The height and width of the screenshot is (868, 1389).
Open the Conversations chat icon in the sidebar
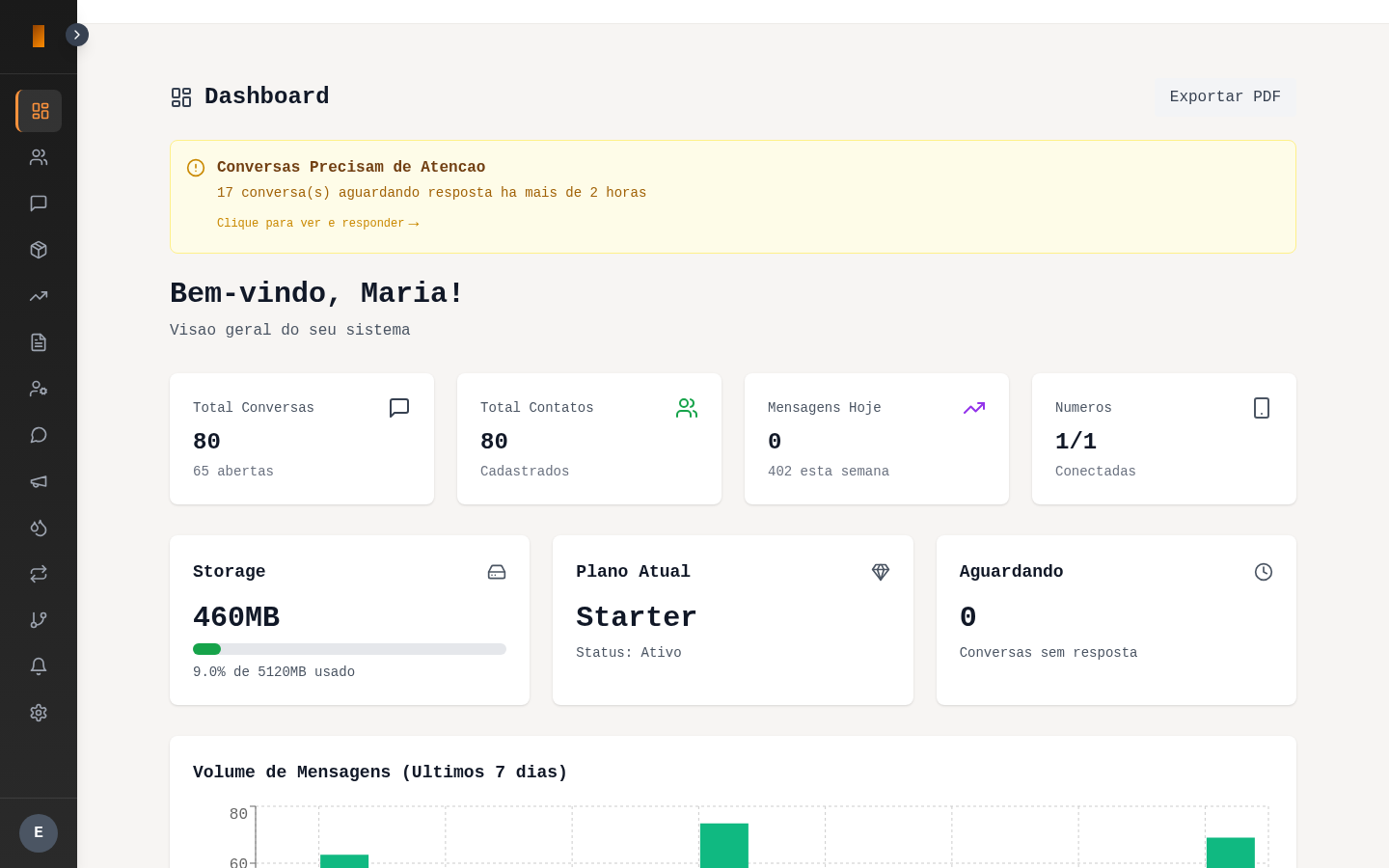click(x=39, y=203)
